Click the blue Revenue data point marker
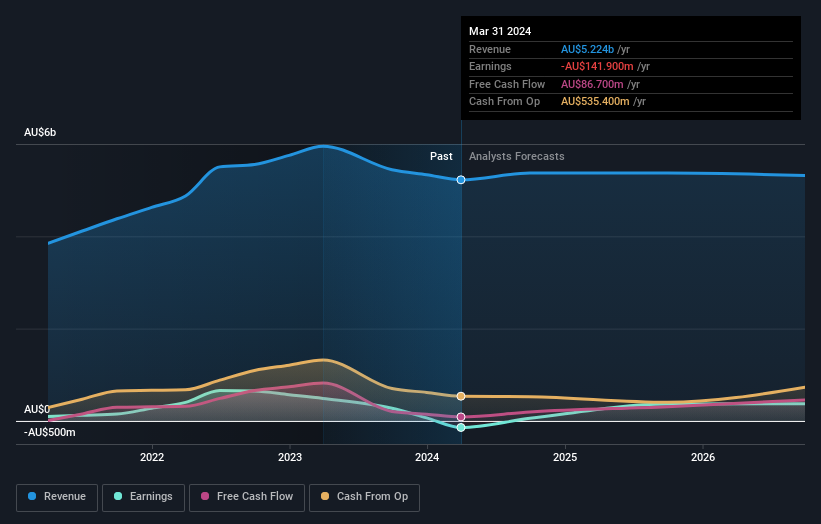This screenshot has width=821, height=524. 461,180
